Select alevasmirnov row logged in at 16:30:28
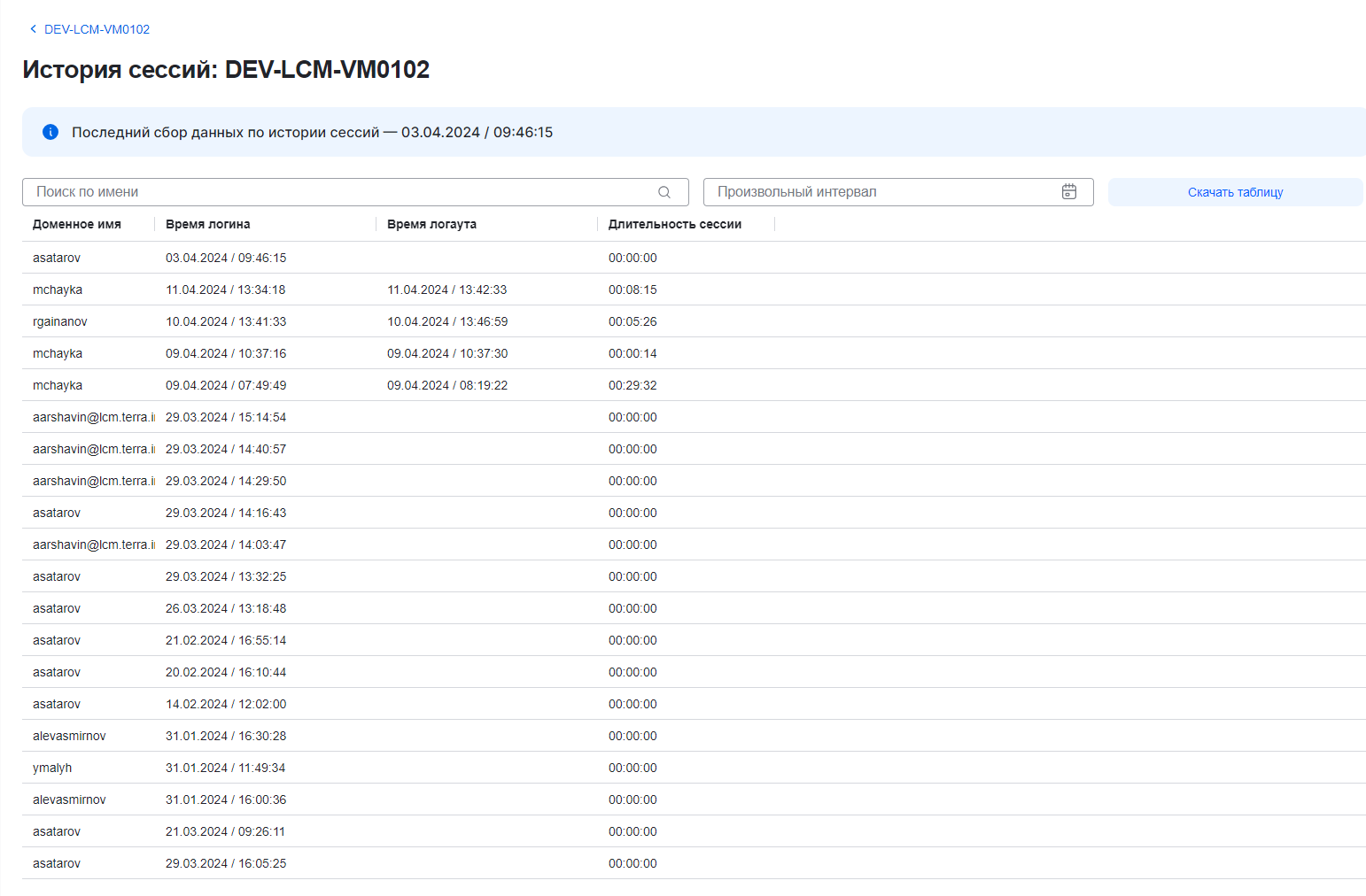The width and height of the screenshot is (1366, 896). pos(69,736)
